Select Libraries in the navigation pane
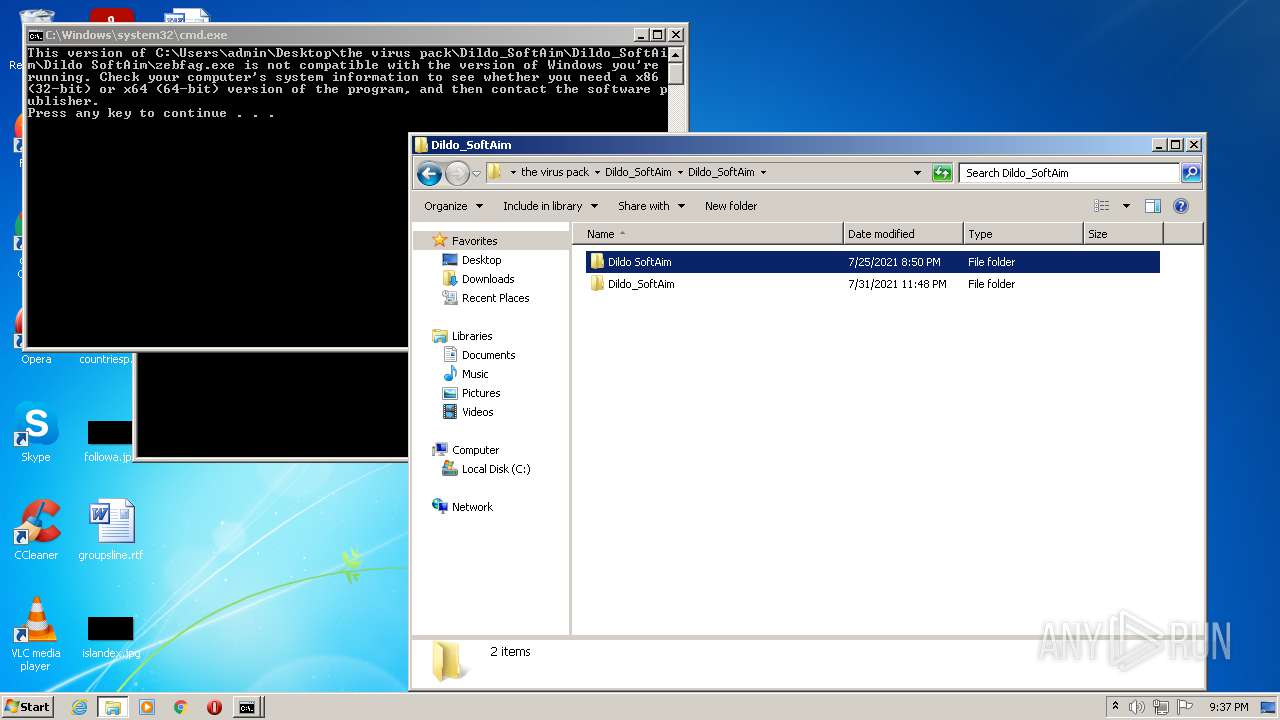Viewport: 1280px width, 720px height. point(471,336)
